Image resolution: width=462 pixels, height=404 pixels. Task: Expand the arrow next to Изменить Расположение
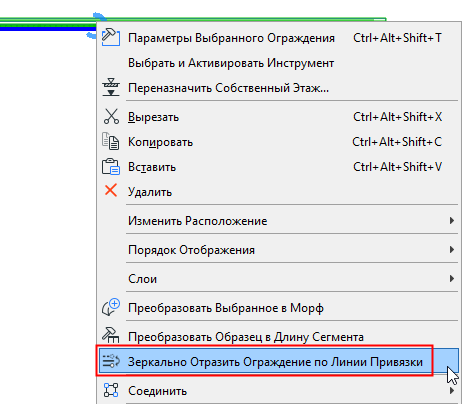point(452,221)
